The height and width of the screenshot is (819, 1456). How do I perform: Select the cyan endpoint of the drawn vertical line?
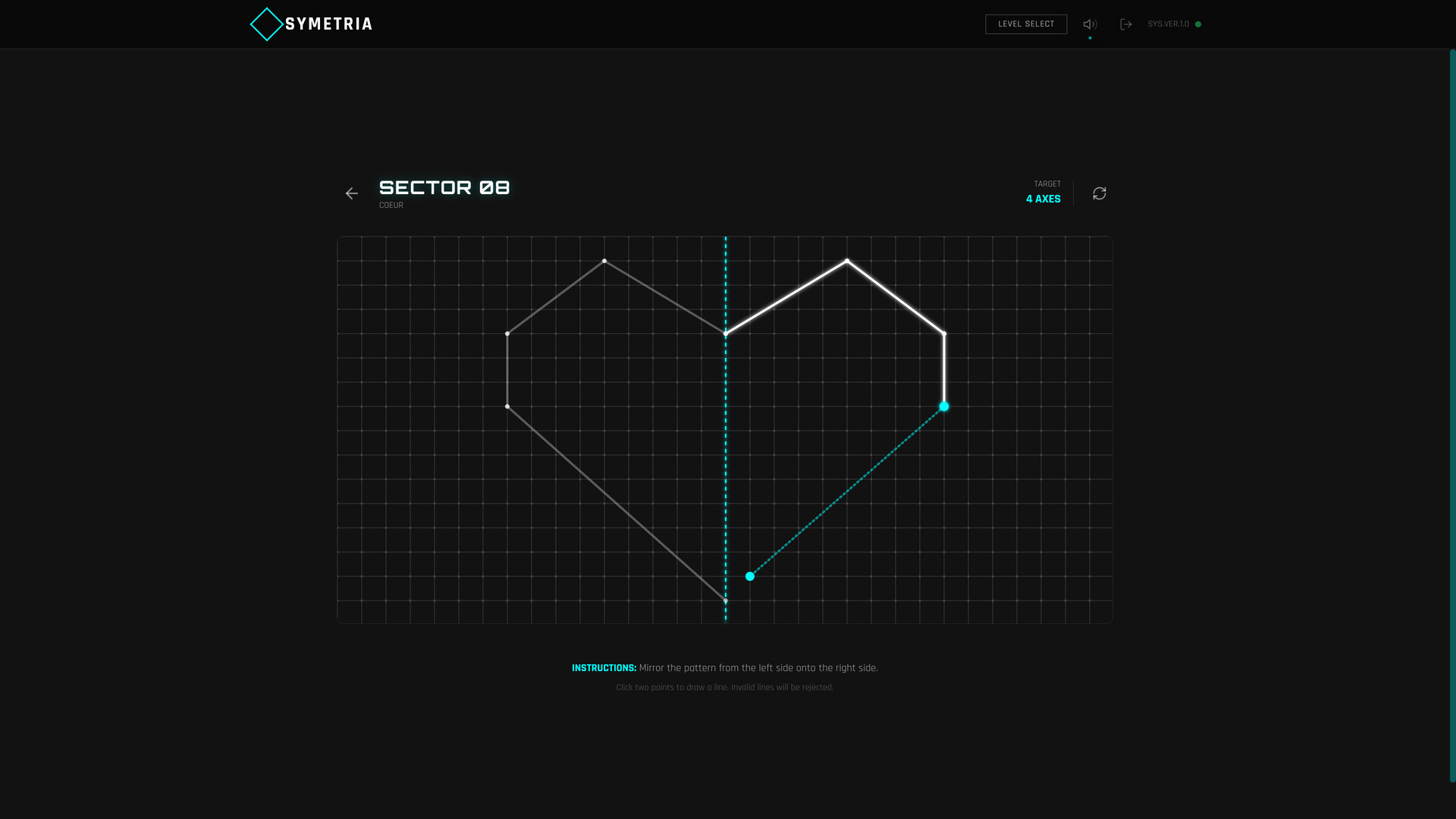point(944,406)
